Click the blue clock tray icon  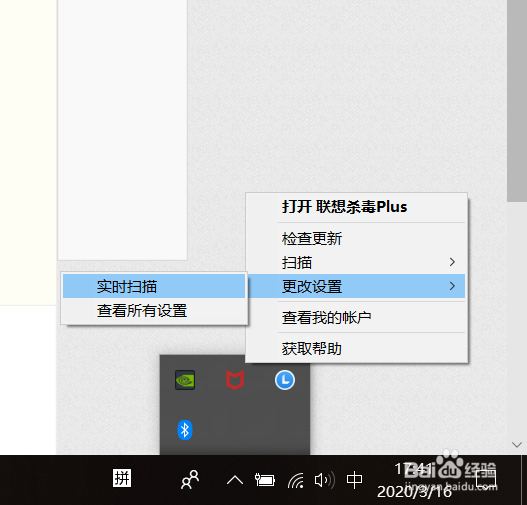click(x=285, y=380)
